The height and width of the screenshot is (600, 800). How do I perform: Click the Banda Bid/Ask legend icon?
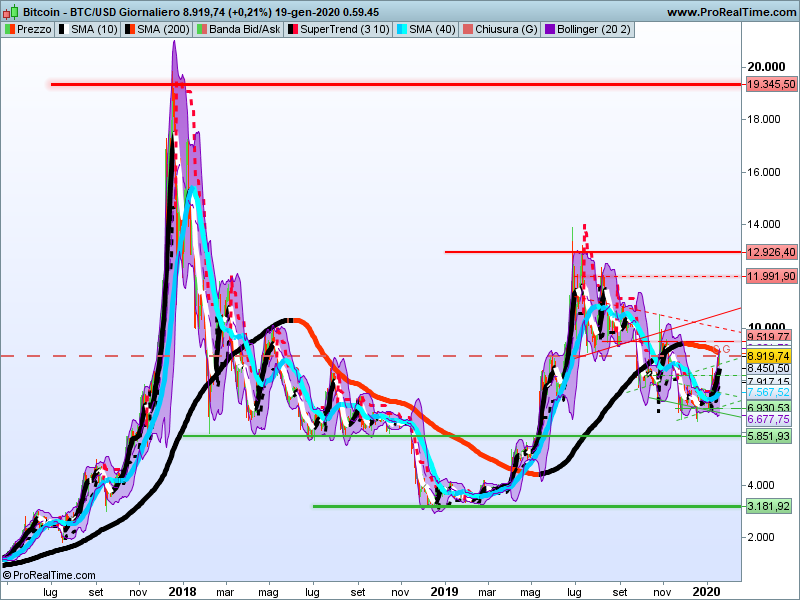click(x=203, y=30)
